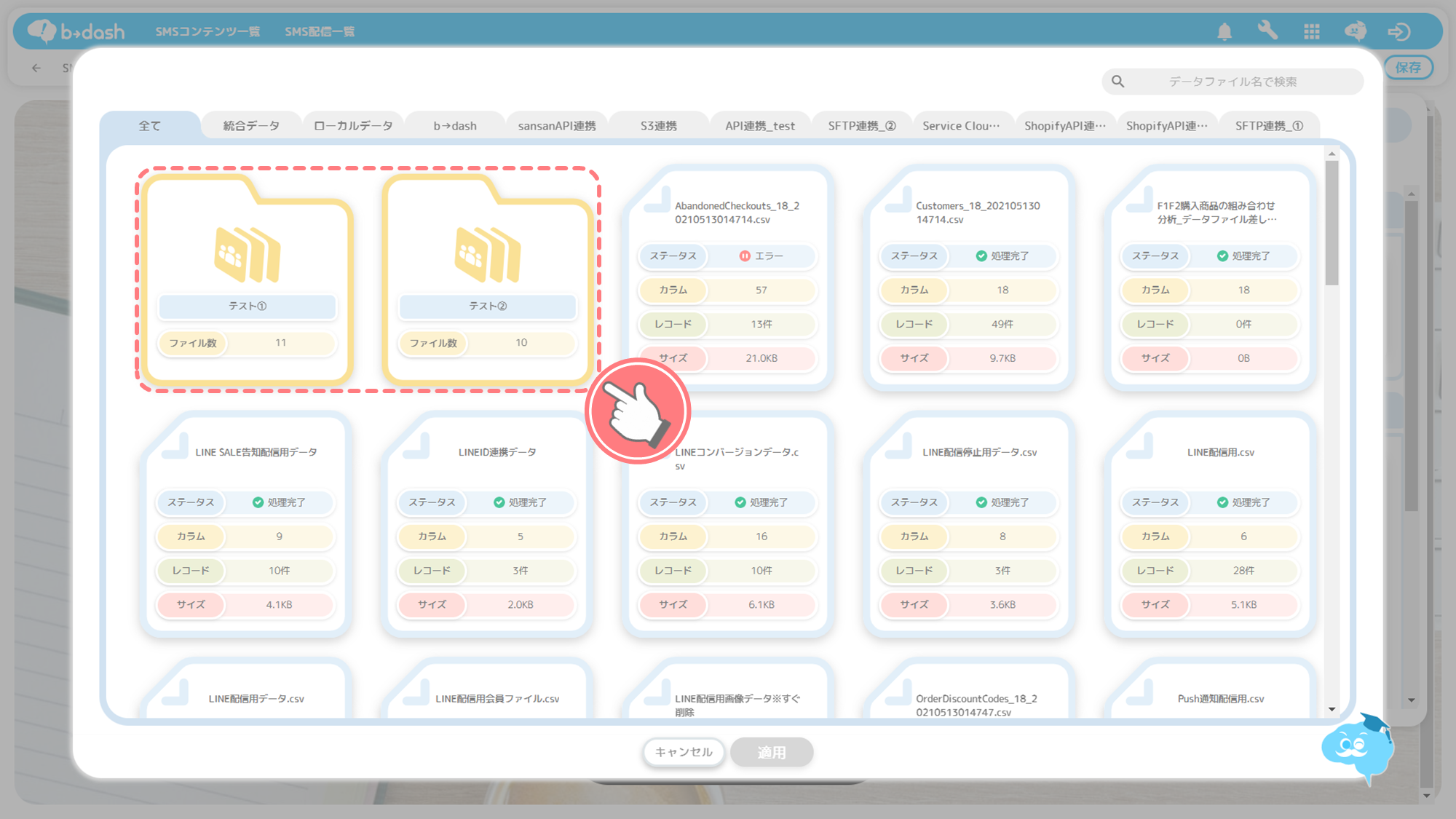Open the wrench settings icon
This screenshot has height=819, width=1456.
1267,31
